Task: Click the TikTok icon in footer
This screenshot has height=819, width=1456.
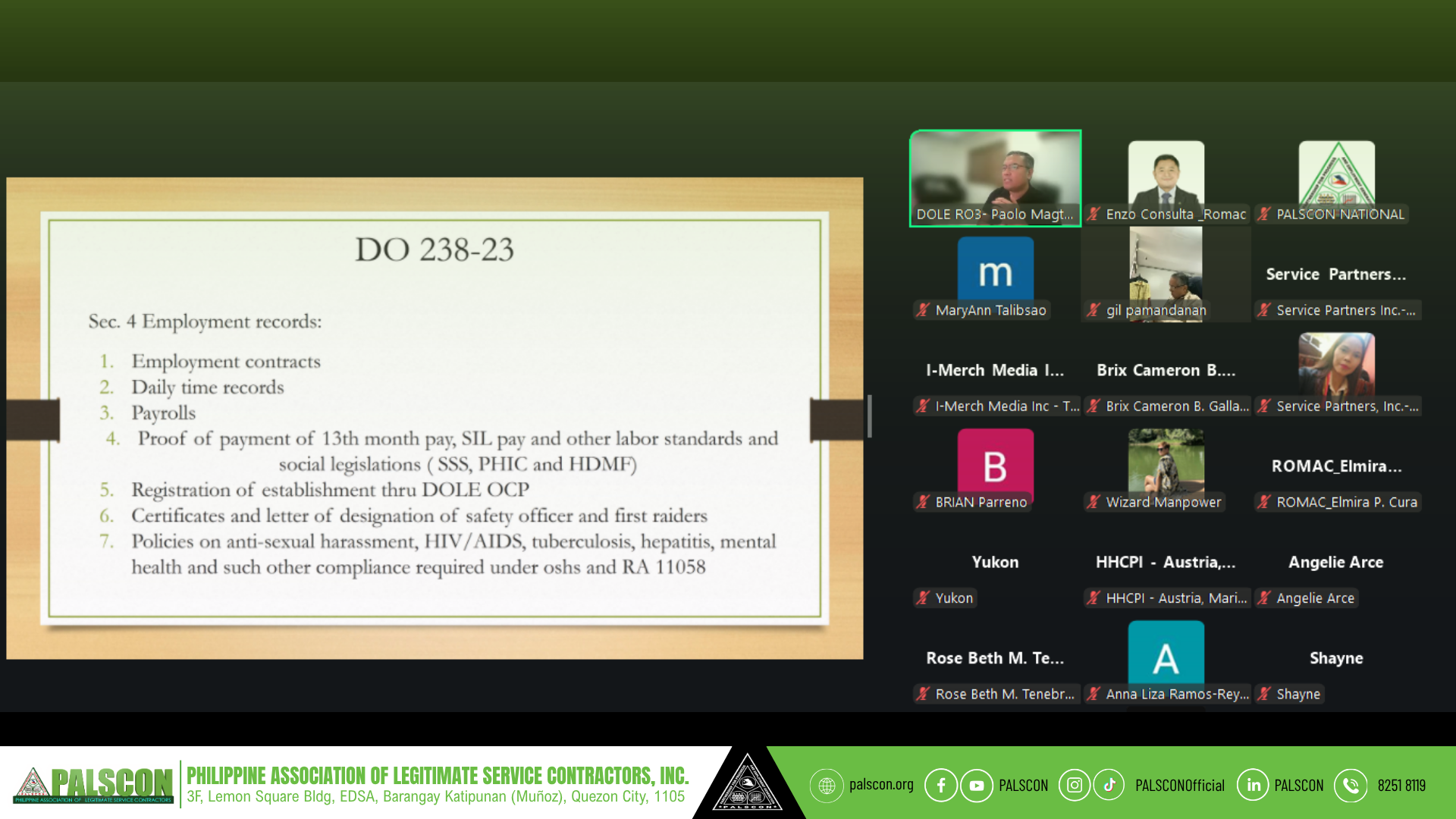Action: [1109, 786]
